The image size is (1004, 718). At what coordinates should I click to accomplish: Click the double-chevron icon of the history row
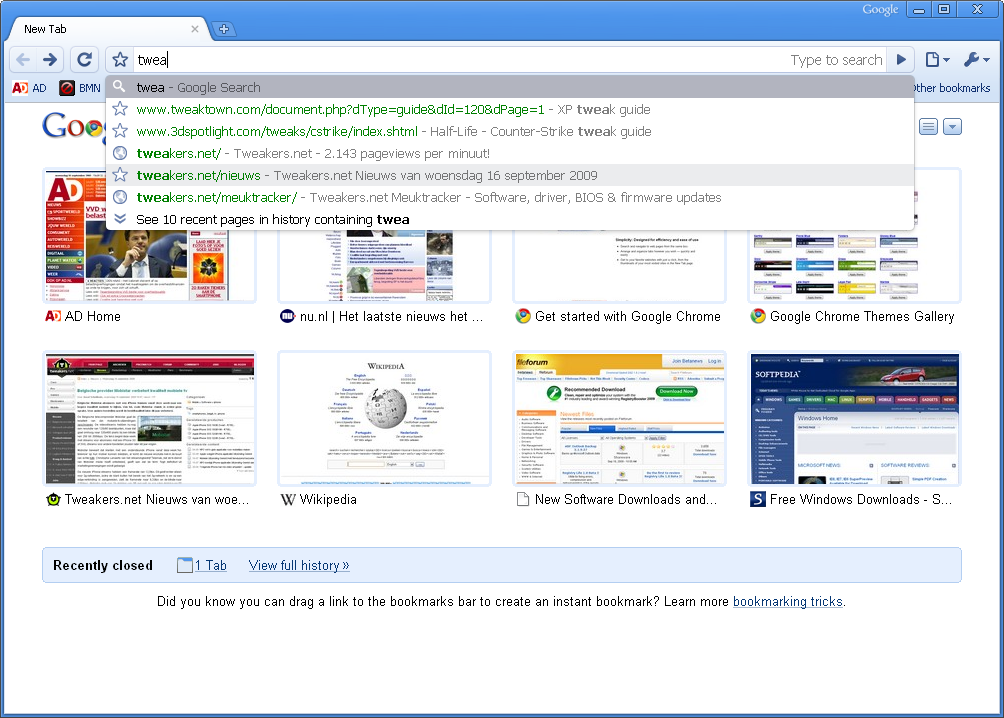point(120,219)
